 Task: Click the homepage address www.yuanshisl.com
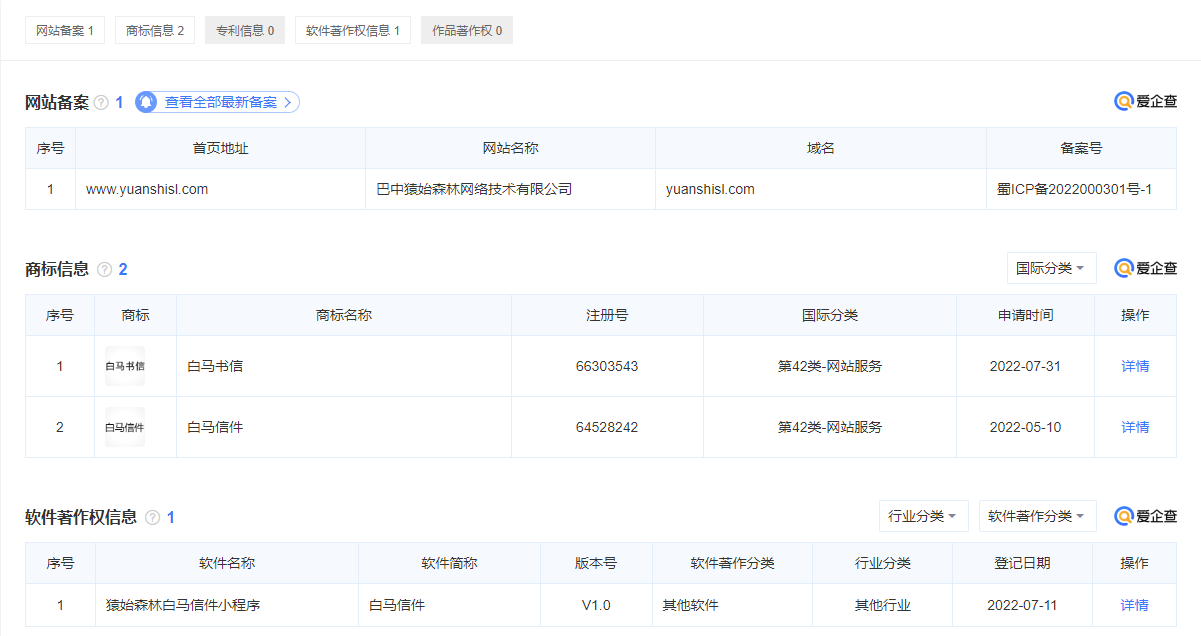click(x=147, y=189)
